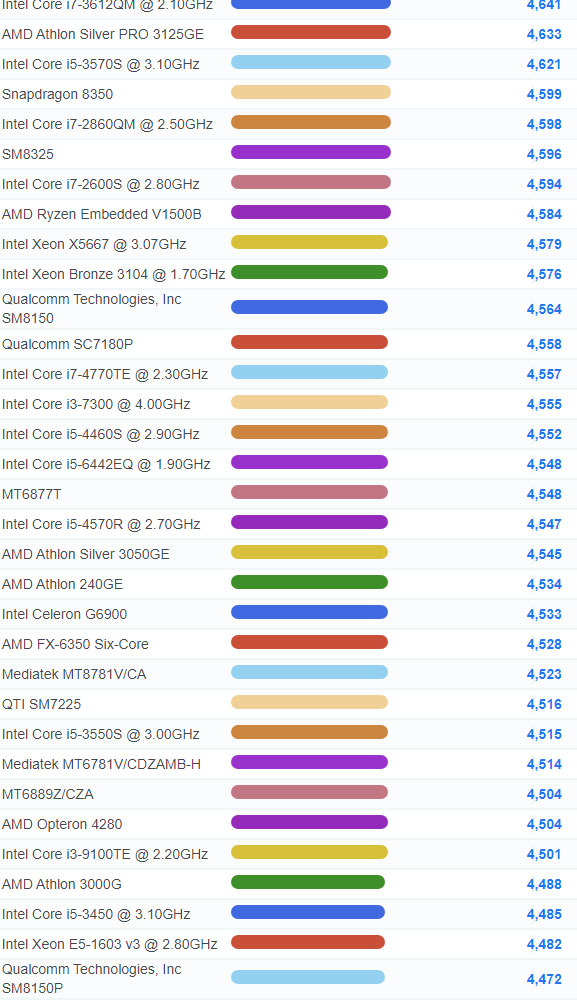Select the 4,557 score value

point(544,374)
